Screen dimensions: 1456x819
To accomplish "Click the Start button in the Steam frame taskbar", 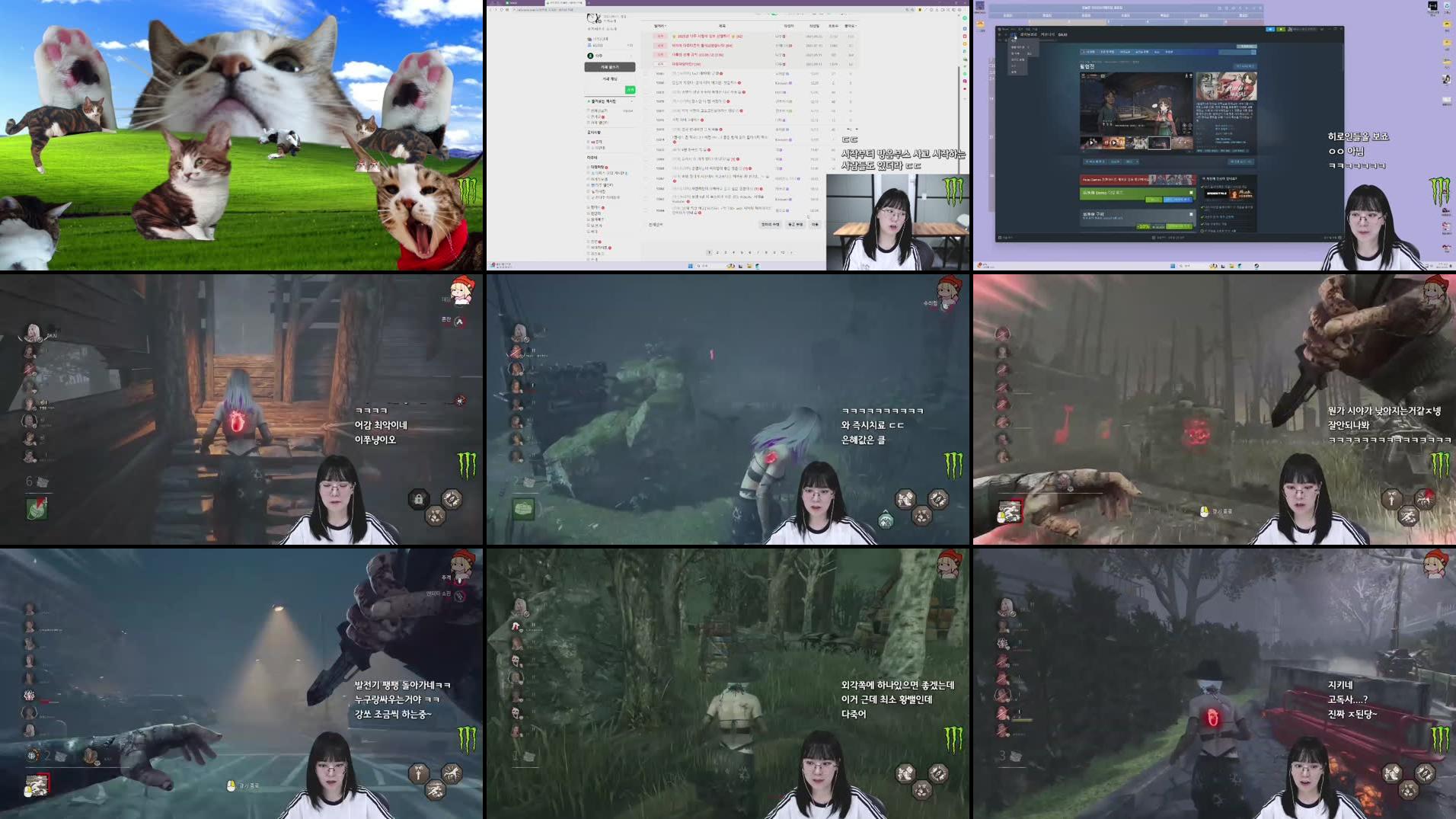I will [1173, 266].
